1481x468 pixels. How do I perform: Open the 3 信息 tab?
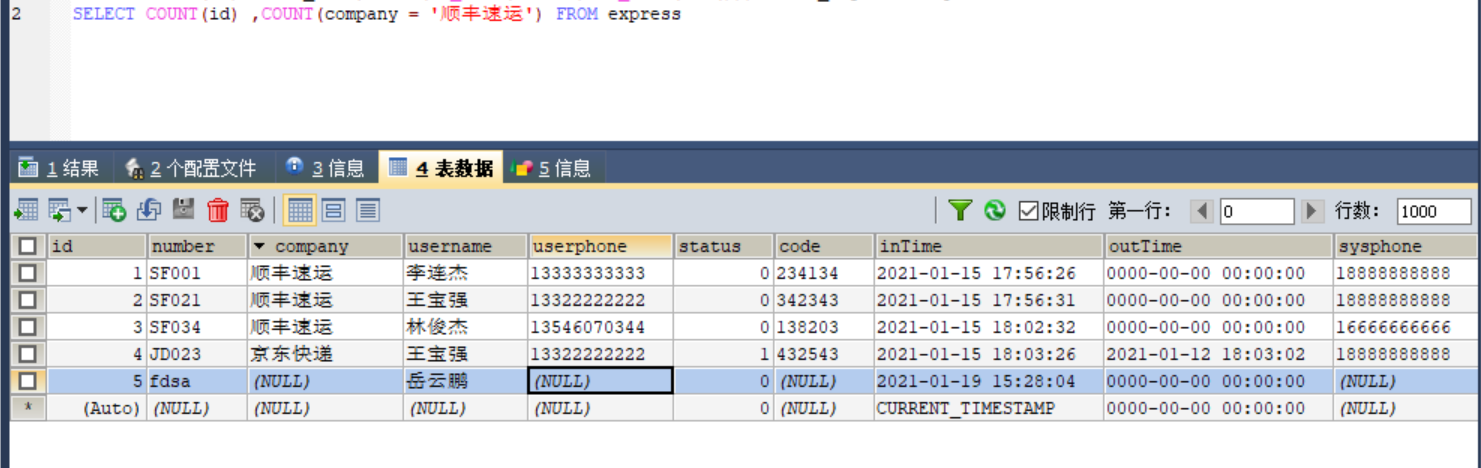click(x=325, y=168)
